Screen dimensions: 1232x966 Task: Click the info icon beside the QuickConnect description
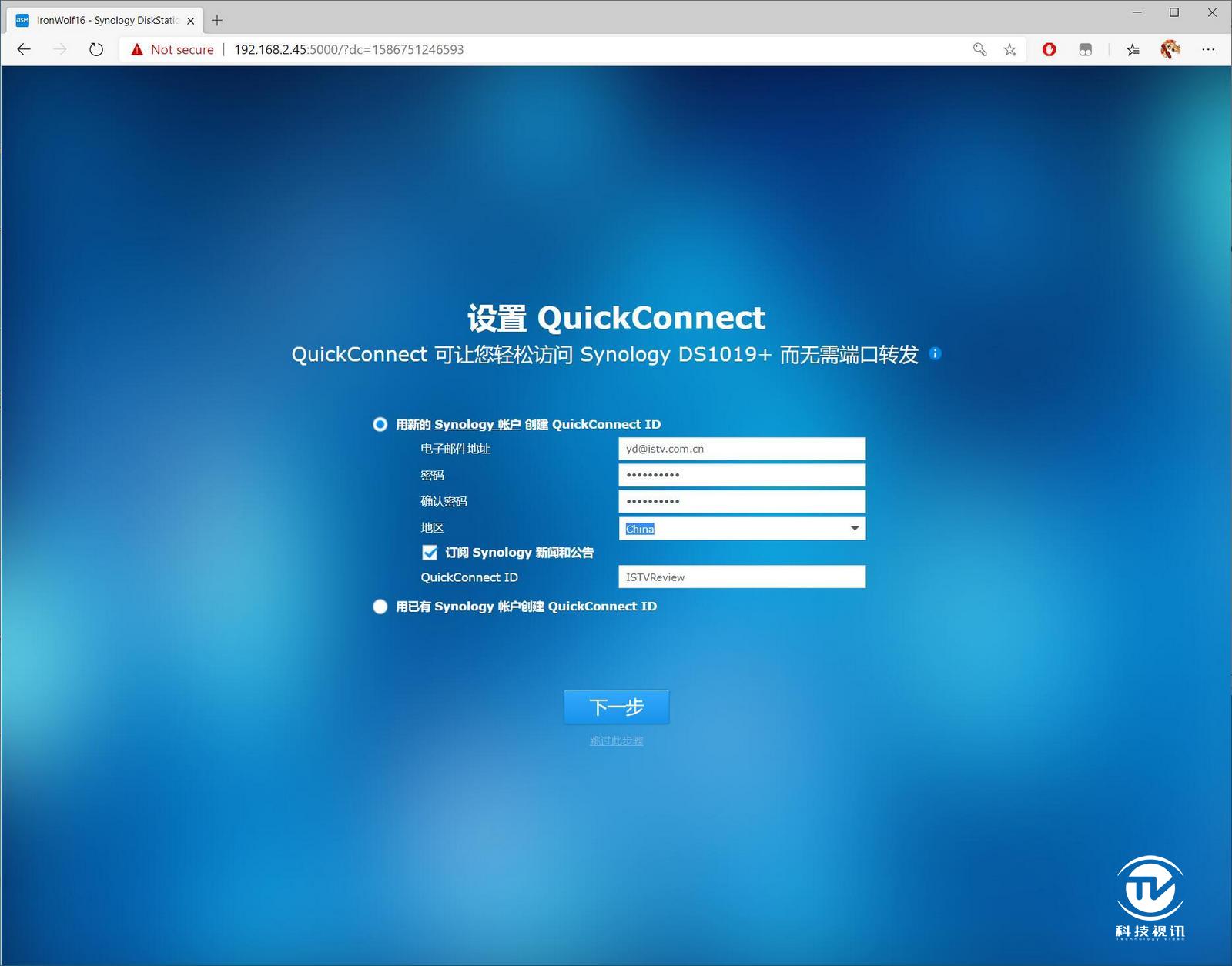(x=936, y=354)
